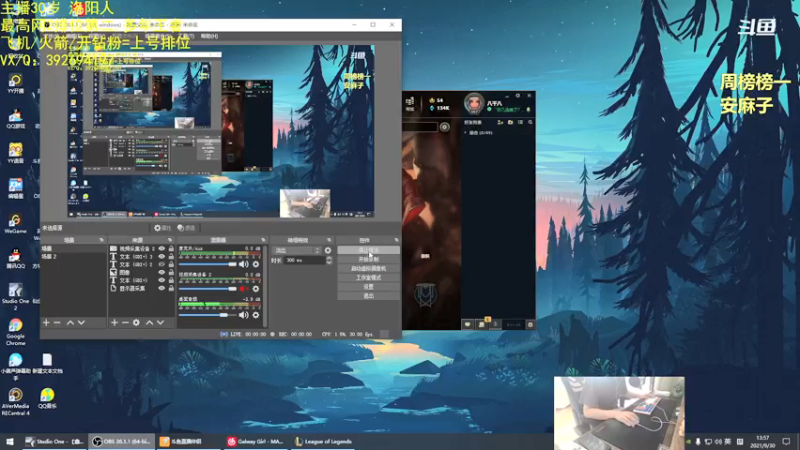Image resolution: width=800 pixels, height=450 pixels.
Task: Toggle lock of the image source row
Action: point(171,272)
